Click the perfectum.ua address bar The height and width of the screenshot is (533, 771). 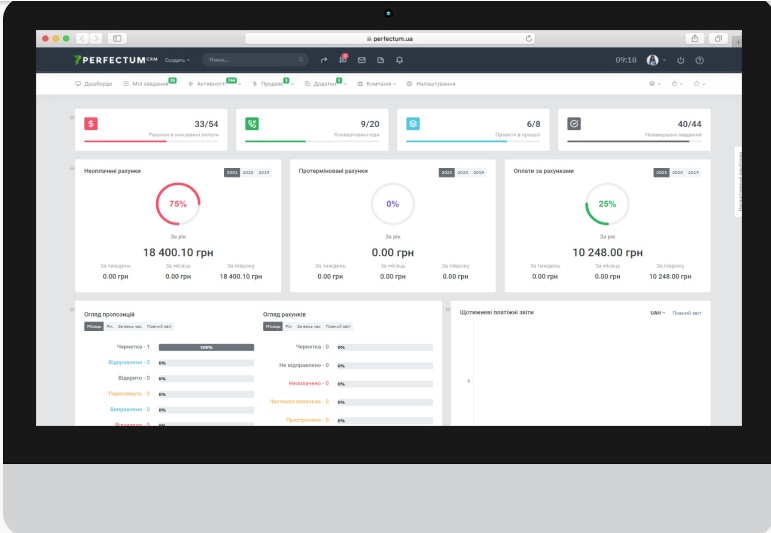click(x=390, y=38)
